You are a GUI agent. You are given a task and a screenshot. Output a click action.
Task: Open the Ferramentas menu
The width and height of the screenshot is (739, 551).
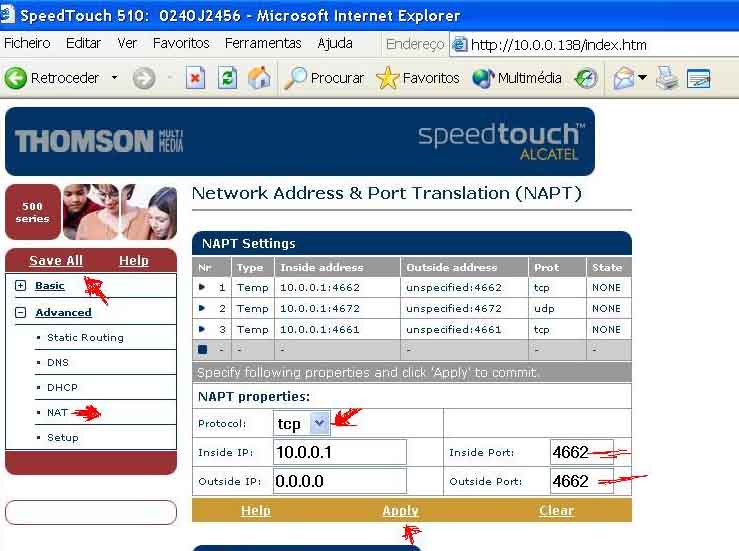coord(263,43)
